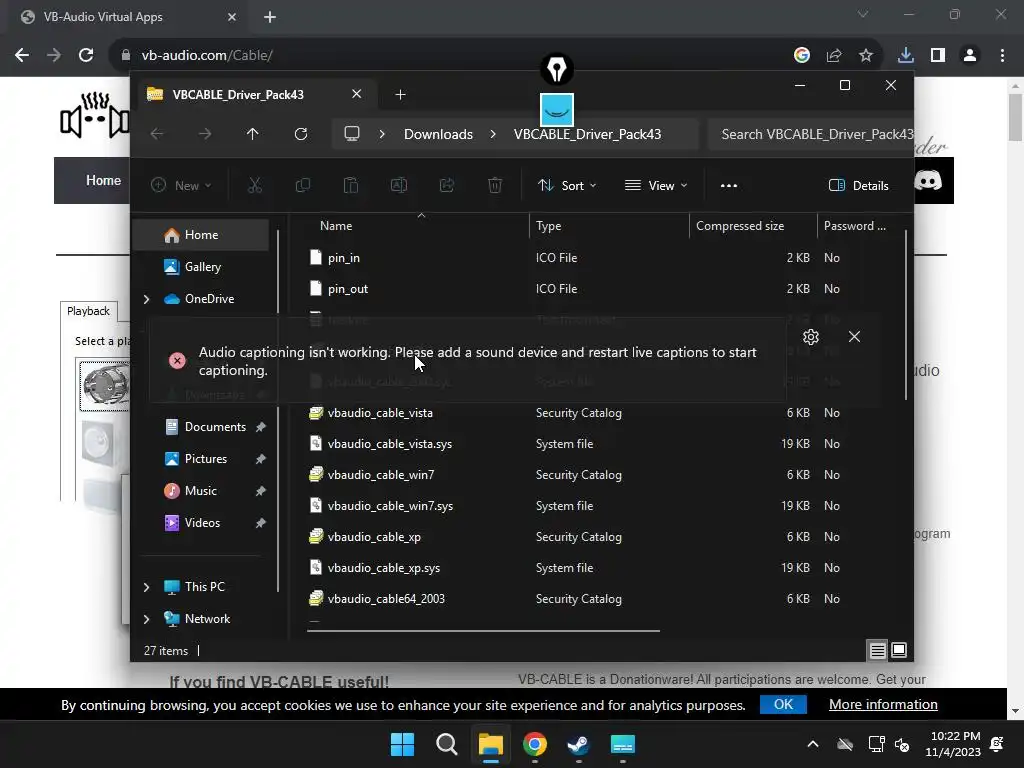Image resolution: width=1024 pixels, height=768 pixels.
Task: Open the View dropdown menu
Action: [x=656, y=185]
